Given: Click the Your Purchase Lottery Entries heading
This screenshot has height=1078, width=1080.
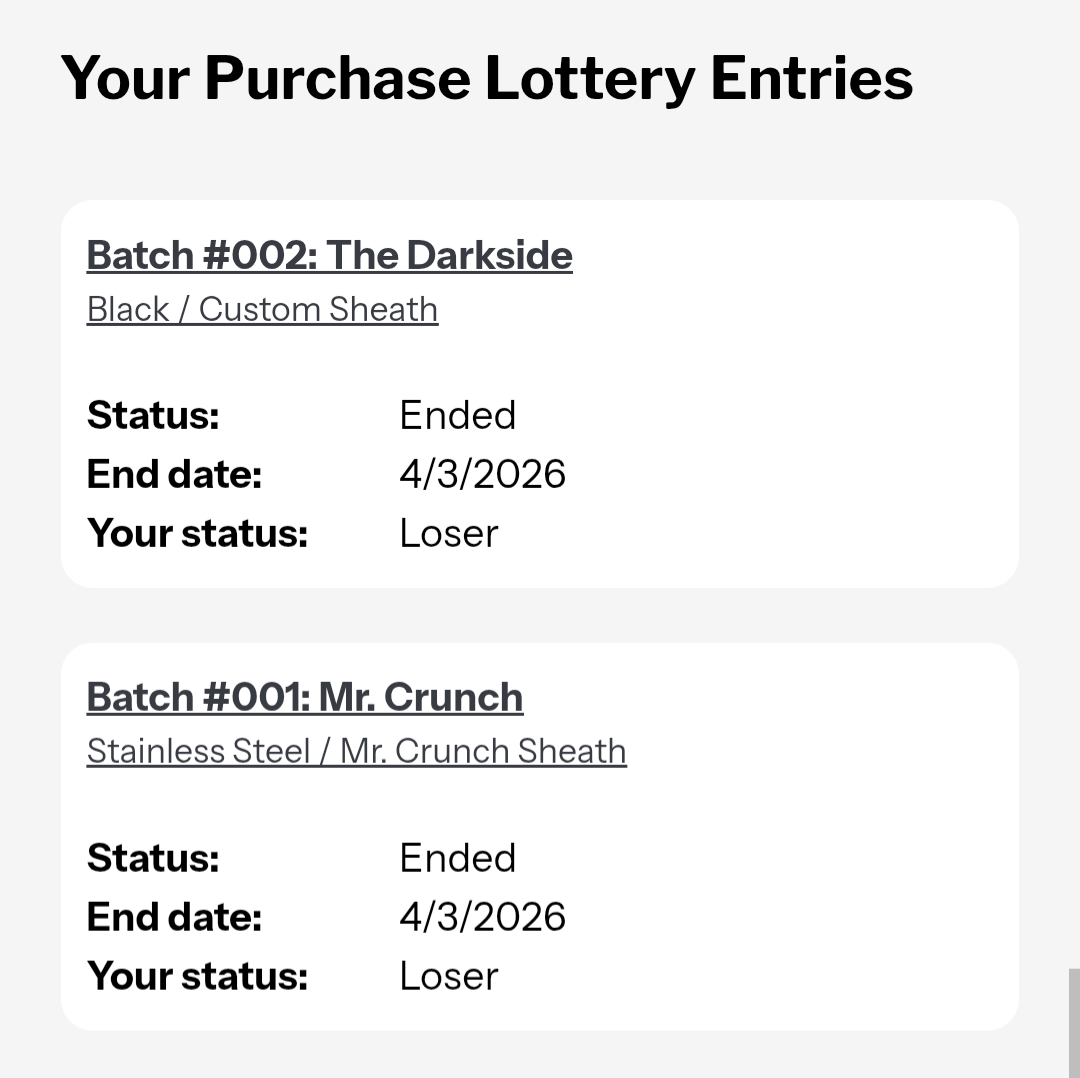Looking at the screenshot, I should [x=486, y=78].
